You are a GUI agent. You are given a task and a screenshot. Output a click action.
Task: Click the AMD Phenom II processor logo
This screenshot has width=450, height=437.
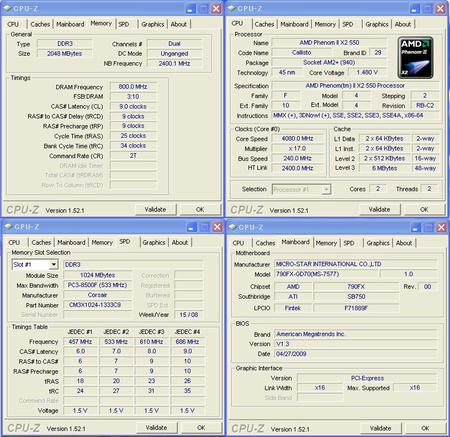click(415, 58)
